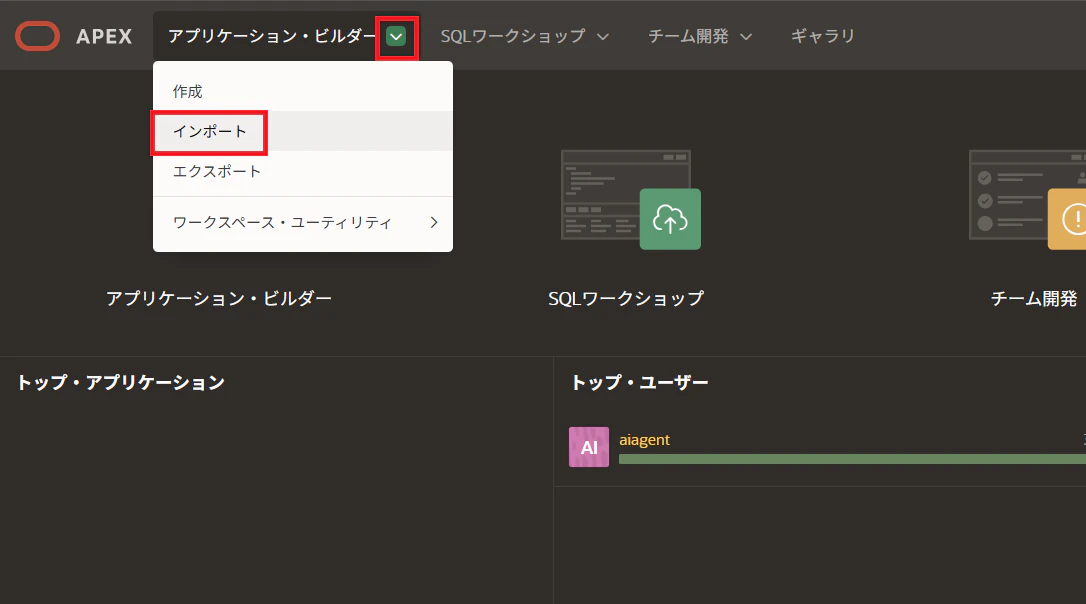
Task: Click the aiagent user link
Action: pos(644,440)
